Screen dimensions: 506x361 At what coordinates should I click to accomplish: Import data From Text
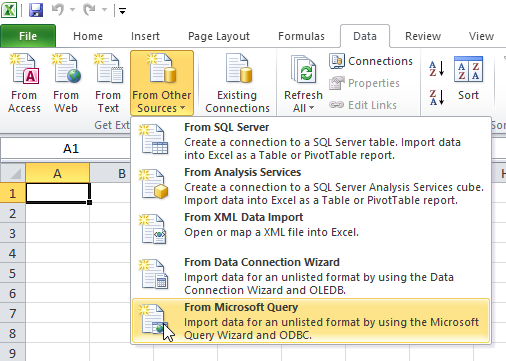[x=108, y=83]
